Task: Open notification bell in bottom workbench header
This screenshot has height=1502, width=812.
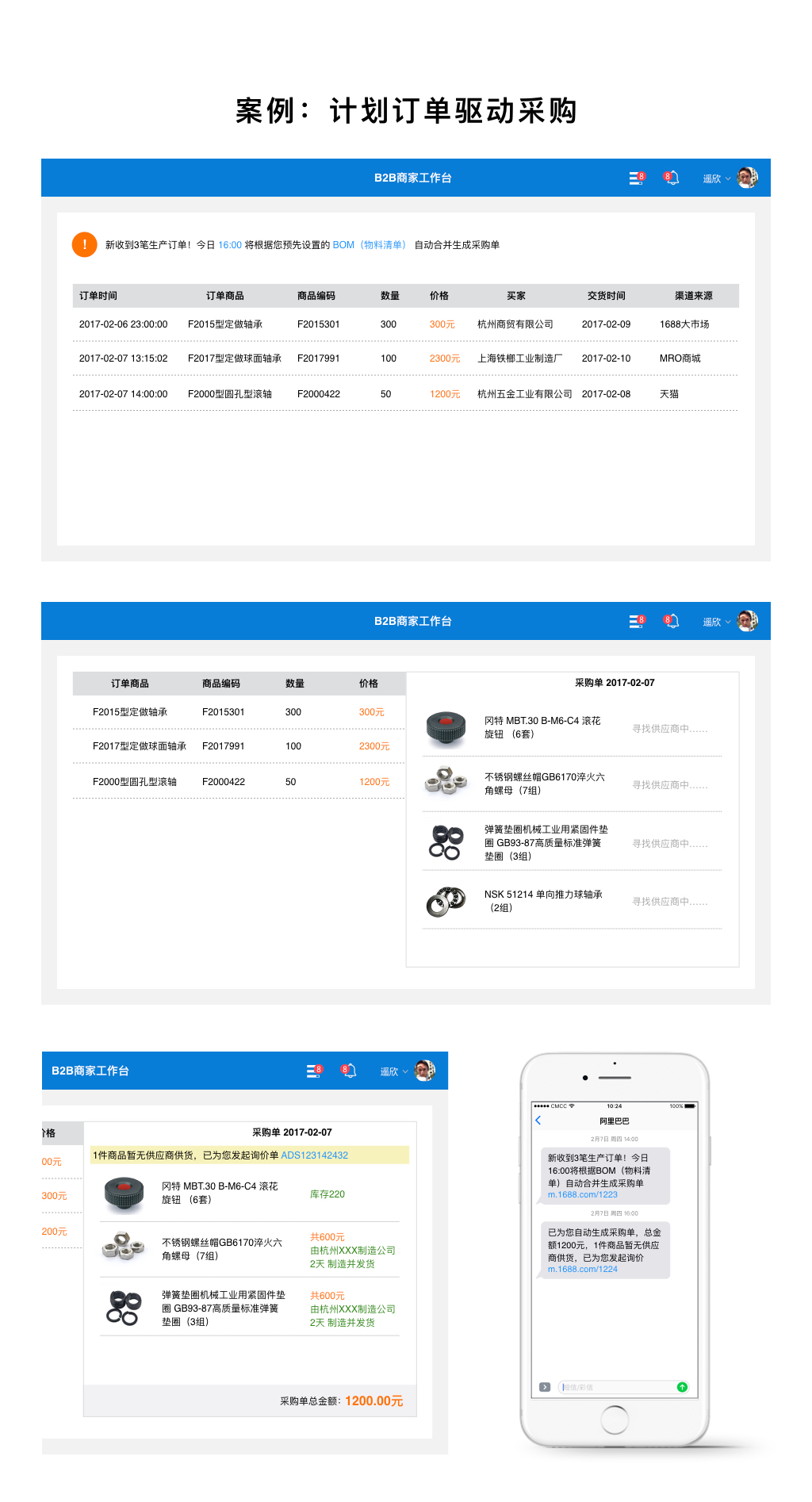Action: coord(348,1071)
